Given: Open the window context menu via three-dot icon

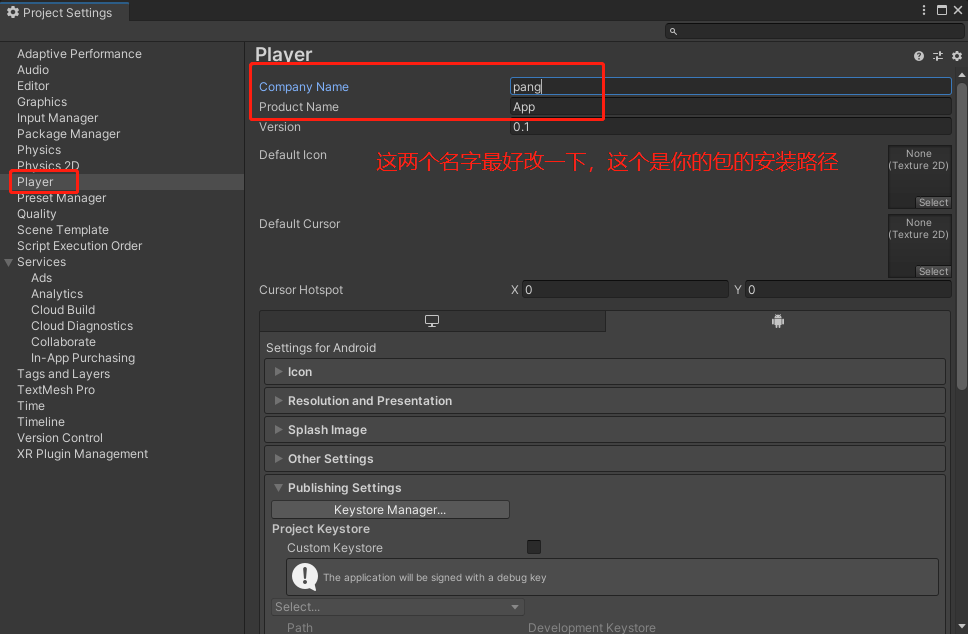Looking at the screenshot, I should [x=924, y=9].
